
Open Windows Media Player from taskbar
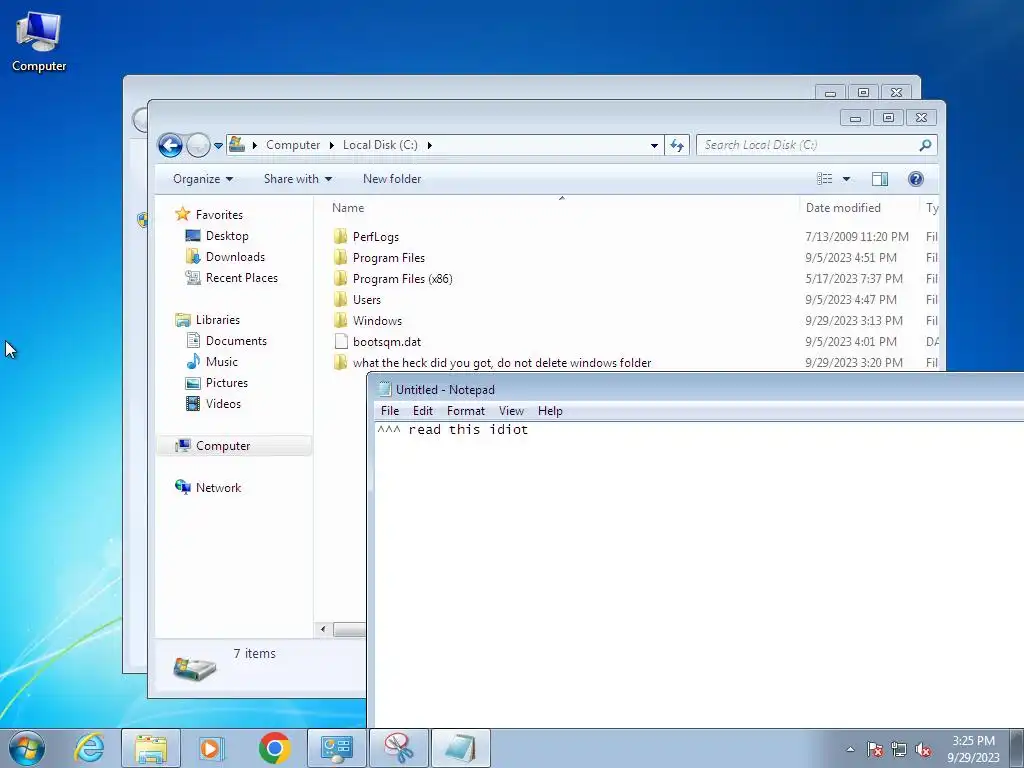tap(211, 748)
